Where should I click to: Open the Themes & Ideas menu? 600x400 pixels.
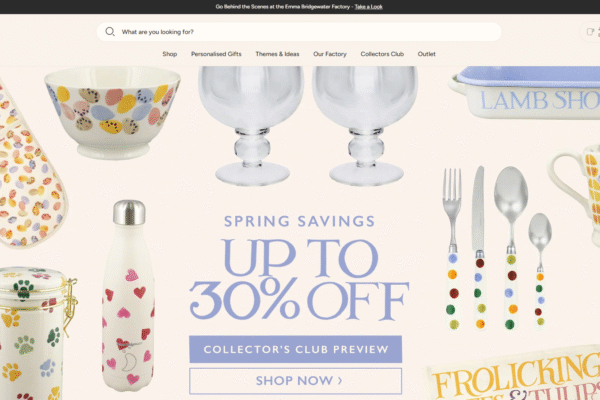[x=277, y=54]
